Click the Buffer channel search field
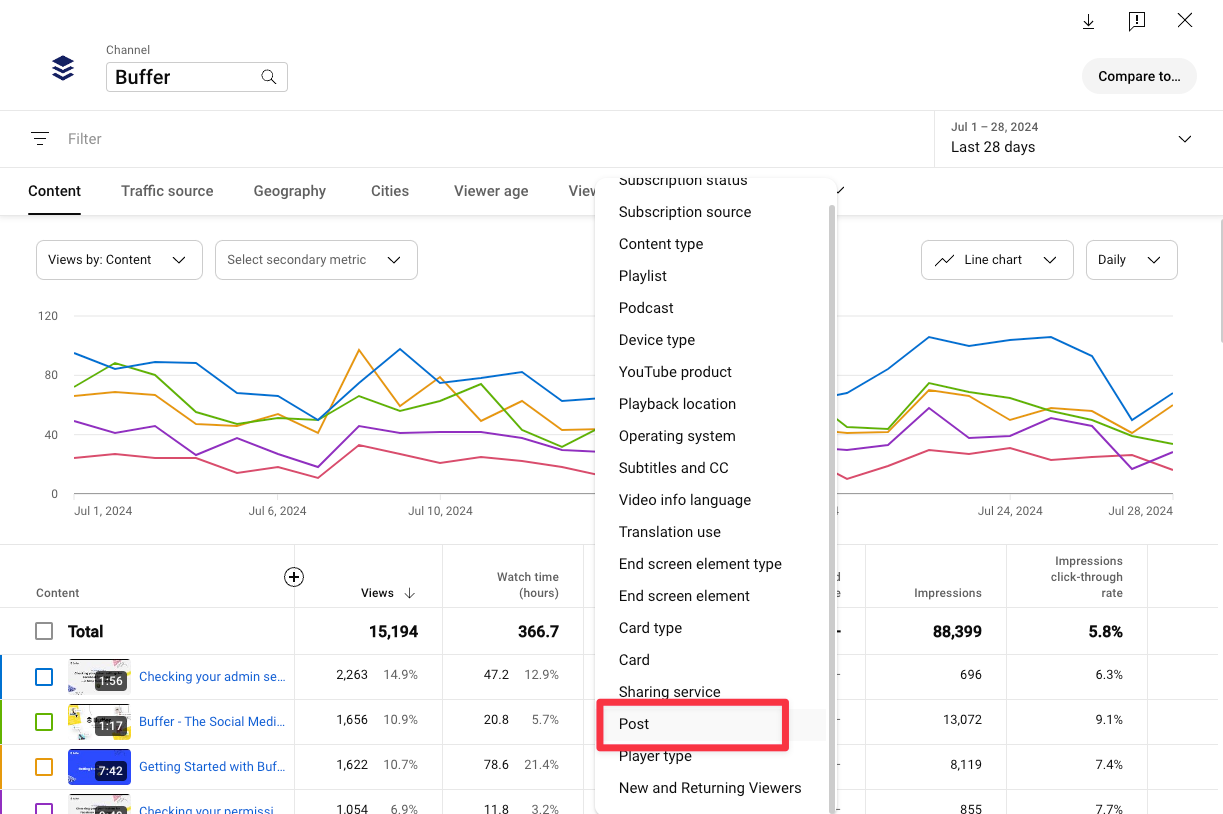Image resolution: width=1223 pixels, height=814 pixels. (x=197, y=77)
